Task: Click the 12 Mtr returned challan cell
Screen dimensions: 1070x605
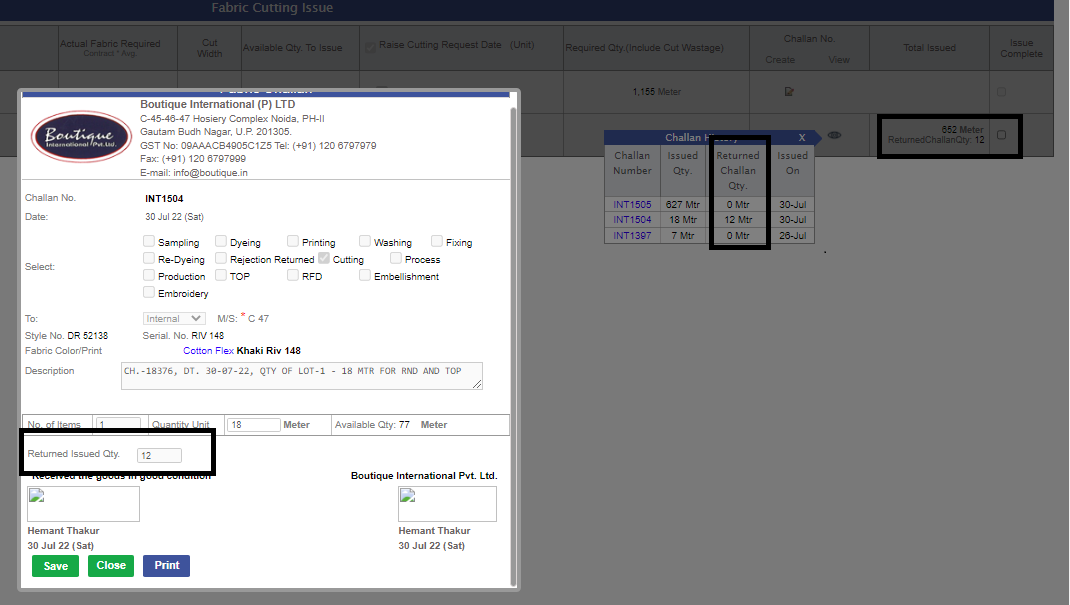Action: pyautogui.click(x=738, y=220)
